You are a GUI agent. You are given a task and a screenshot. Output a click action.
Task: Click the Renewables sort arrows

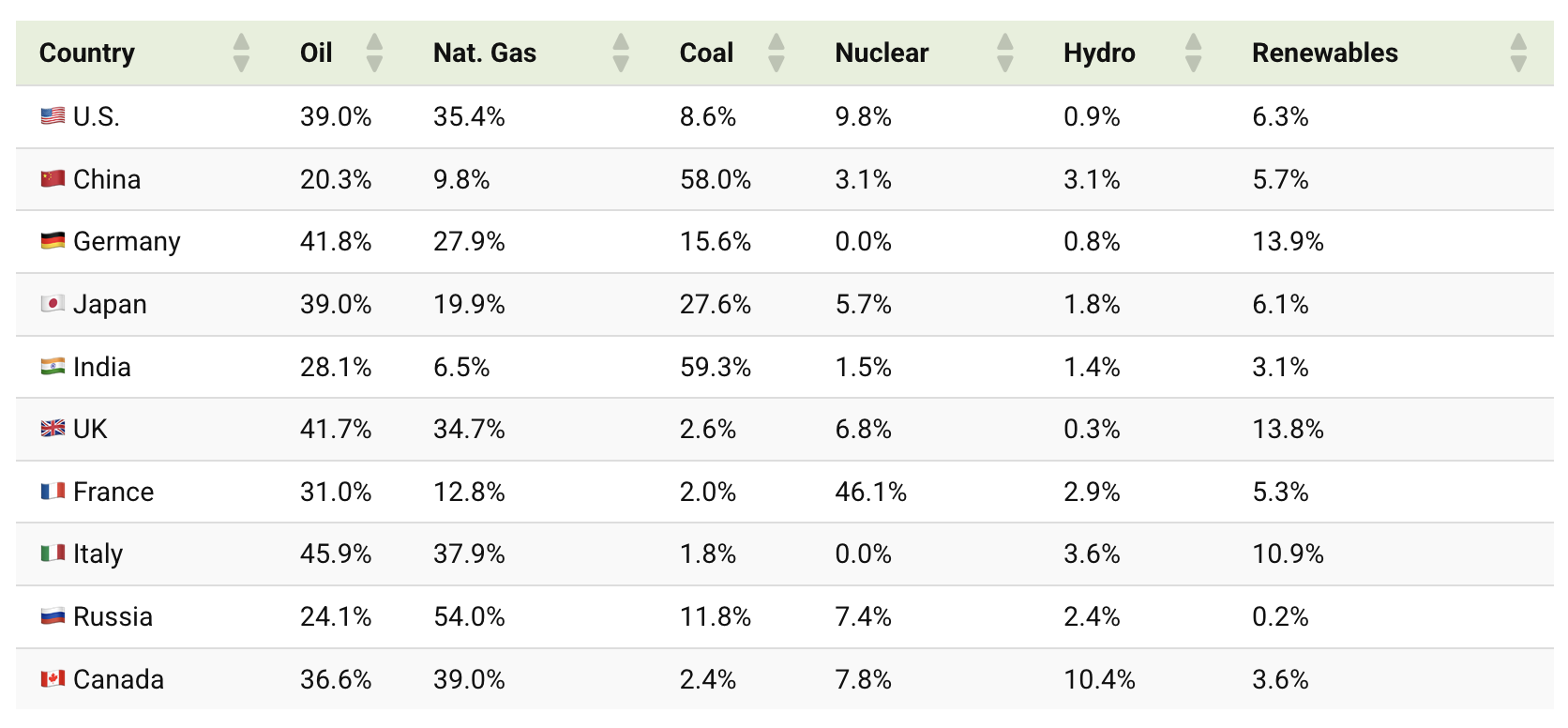click(1518, 53)
